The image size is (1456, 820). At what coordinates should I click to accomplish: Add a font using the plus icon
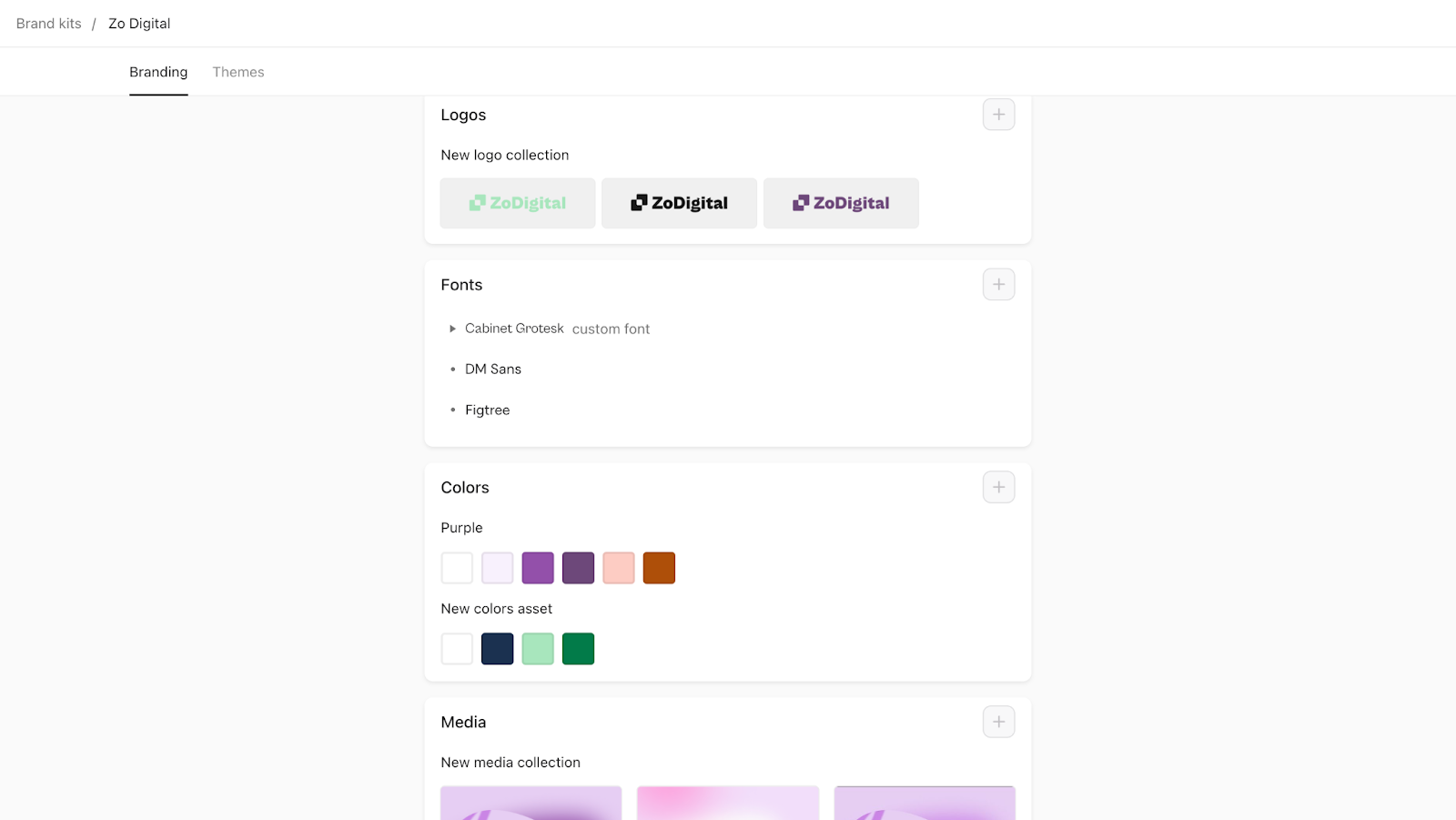998,285
